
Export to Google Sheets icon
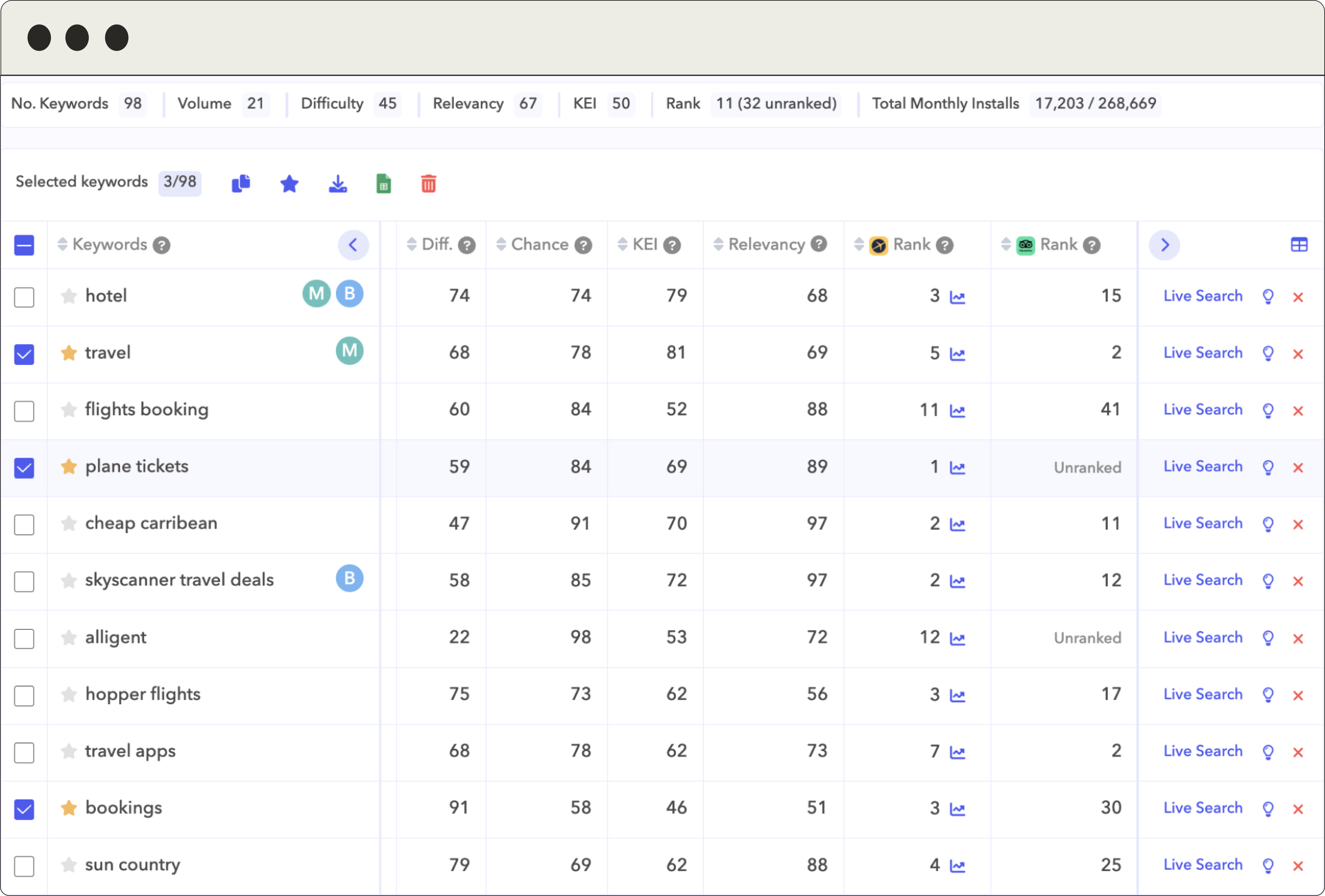click(384, 184)
